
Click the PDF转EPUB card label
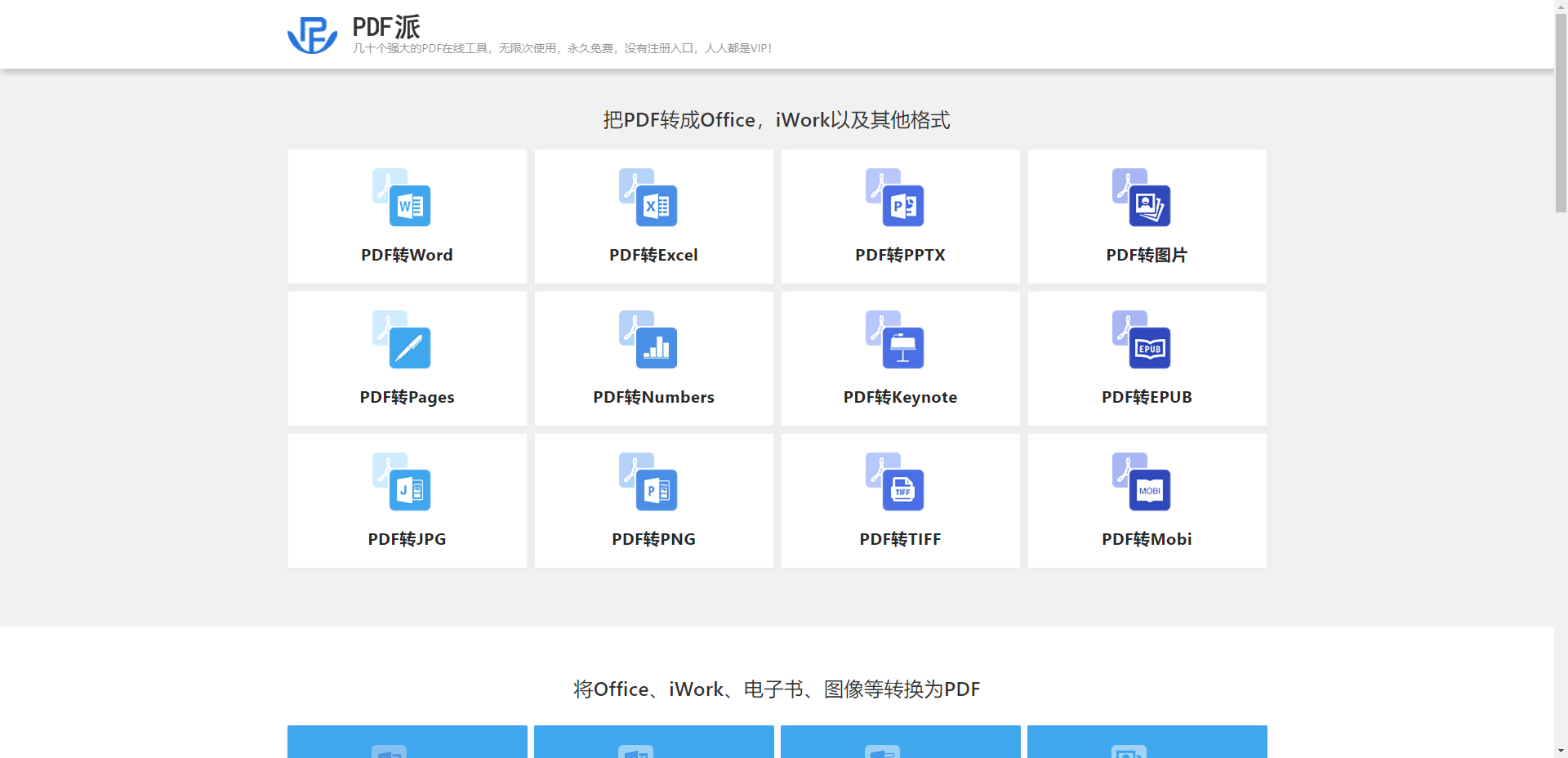pyautogui.click(x=1147, y=397)
